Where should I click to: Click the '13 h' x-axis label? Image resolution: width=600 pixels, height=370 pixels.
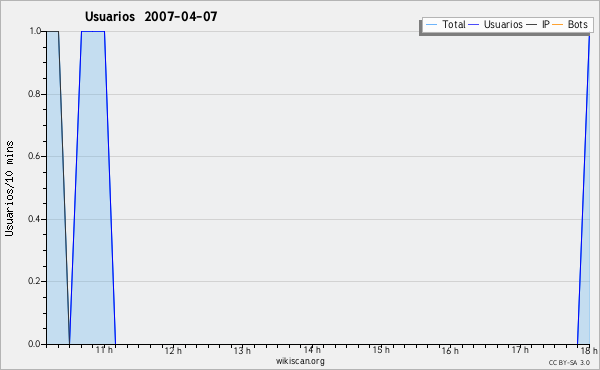coord(242,350)
